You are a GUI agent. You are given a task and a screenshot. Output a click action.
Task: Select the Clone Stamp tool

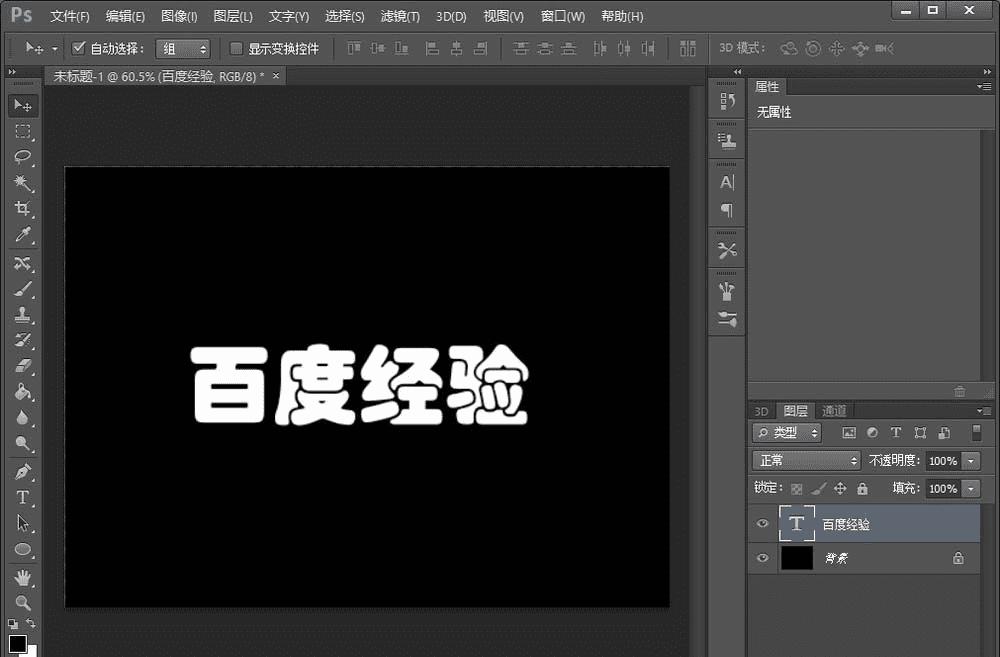click(23, 314)
